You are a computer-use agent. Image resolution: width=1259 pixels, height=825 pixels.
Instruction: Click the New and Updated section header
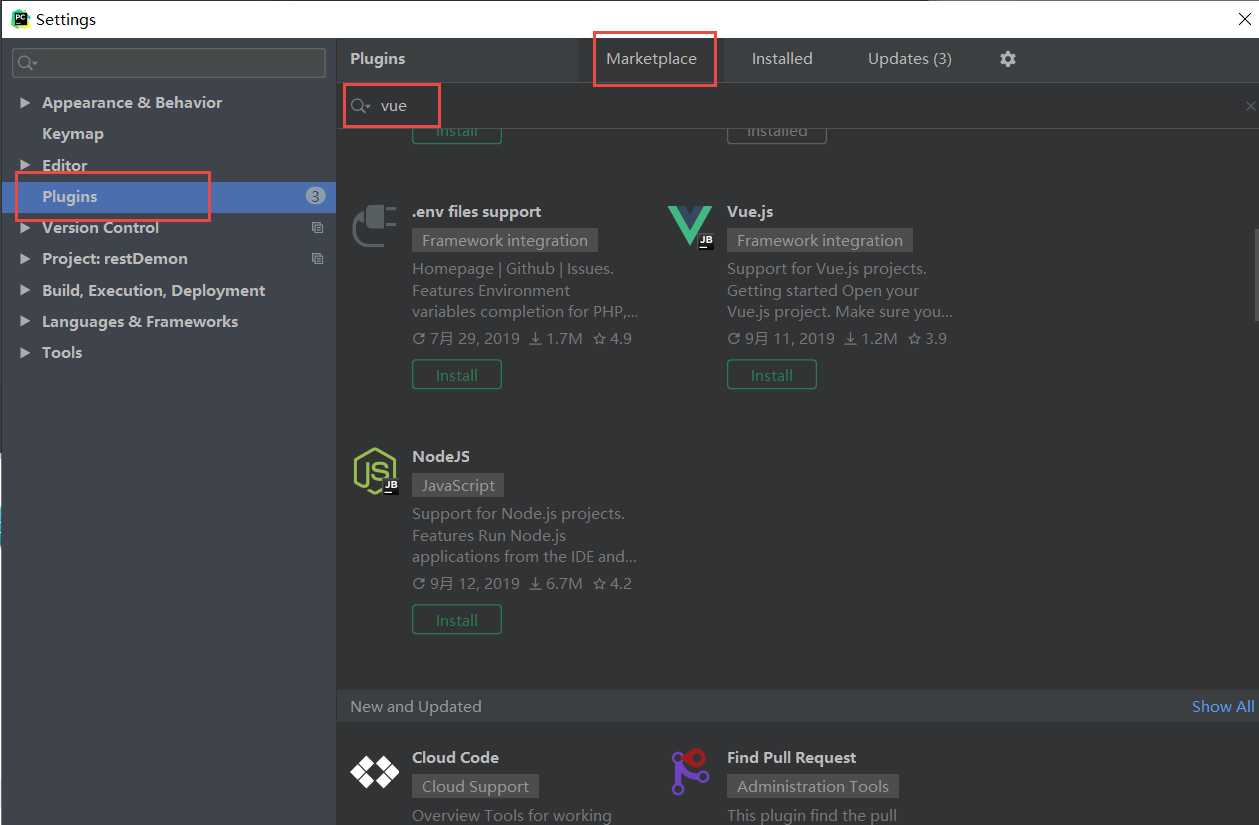[416, 706]
